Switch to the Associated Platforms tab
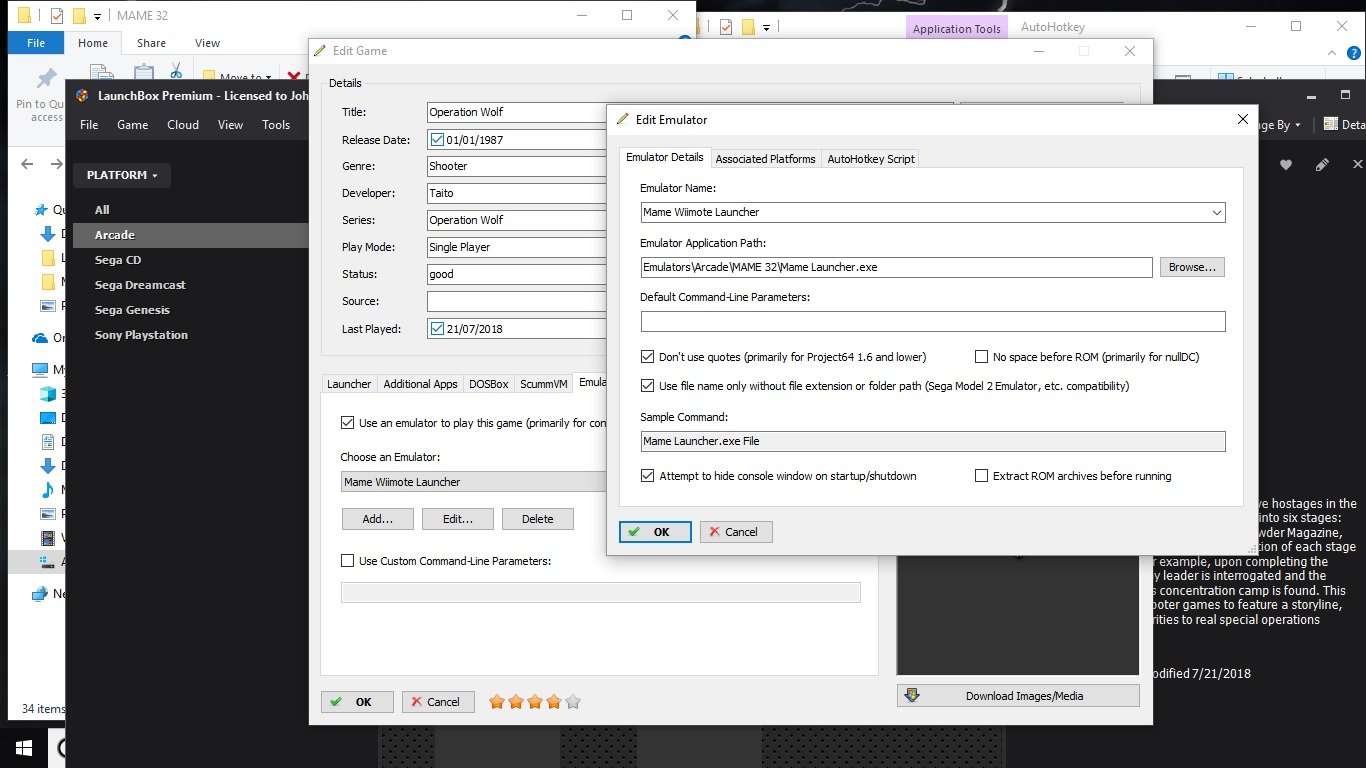Viewport: 1366px width, 768px height. [x=765, y=159]
